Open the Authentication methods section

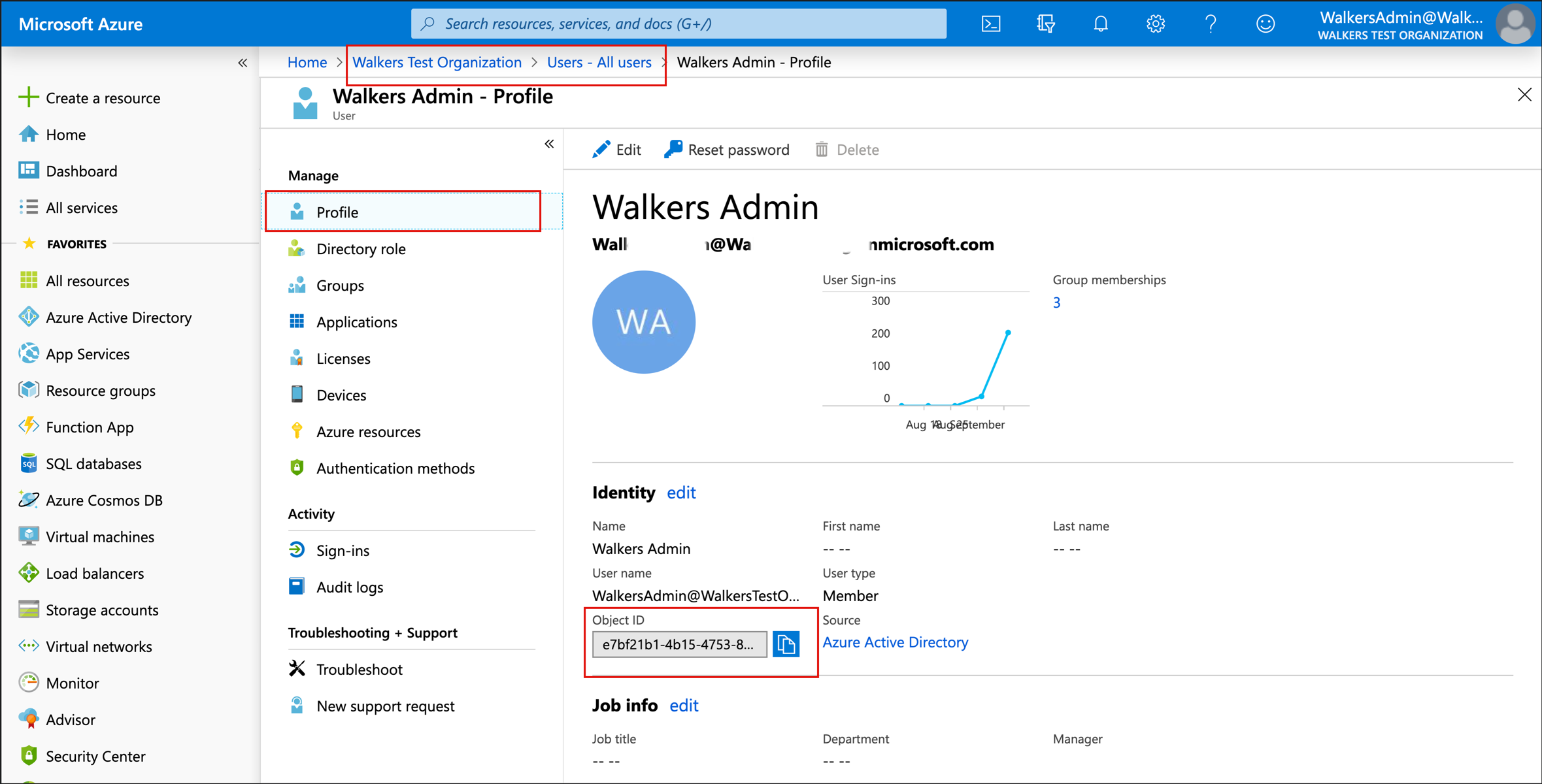pos(395,468)
